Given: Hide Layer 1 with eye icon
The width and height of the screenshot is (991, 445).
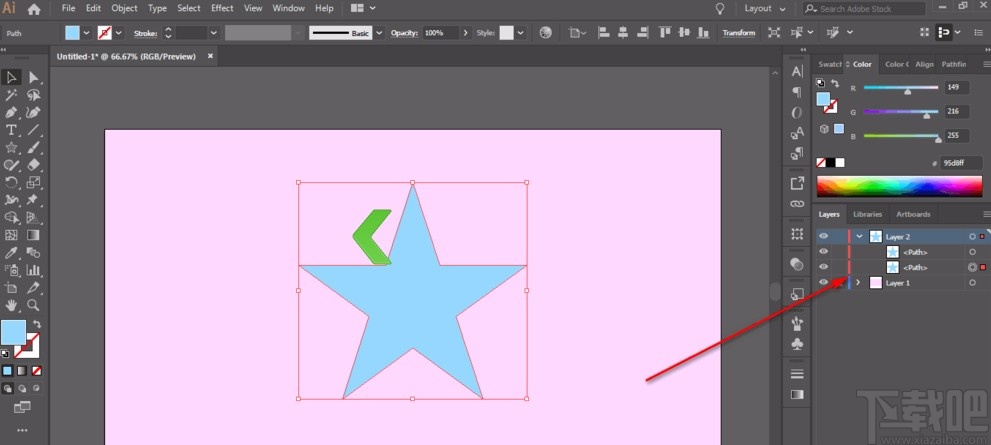Looking at the screenshot, I should coord(824,283).
